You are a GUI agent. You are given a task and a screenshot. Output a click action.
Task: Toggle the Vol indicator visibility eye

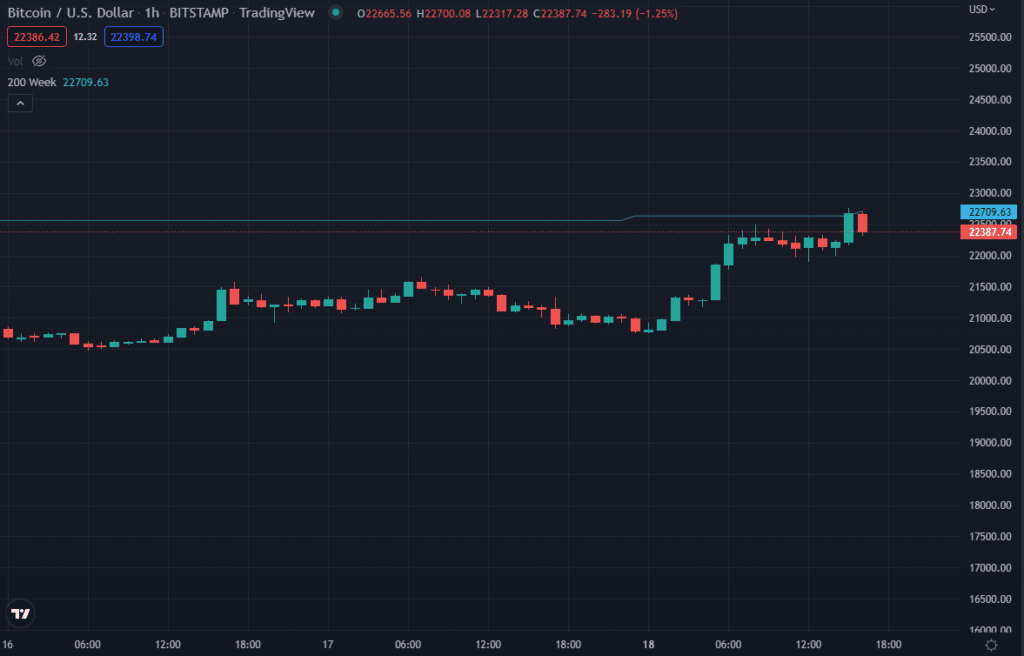coord(39,61)
